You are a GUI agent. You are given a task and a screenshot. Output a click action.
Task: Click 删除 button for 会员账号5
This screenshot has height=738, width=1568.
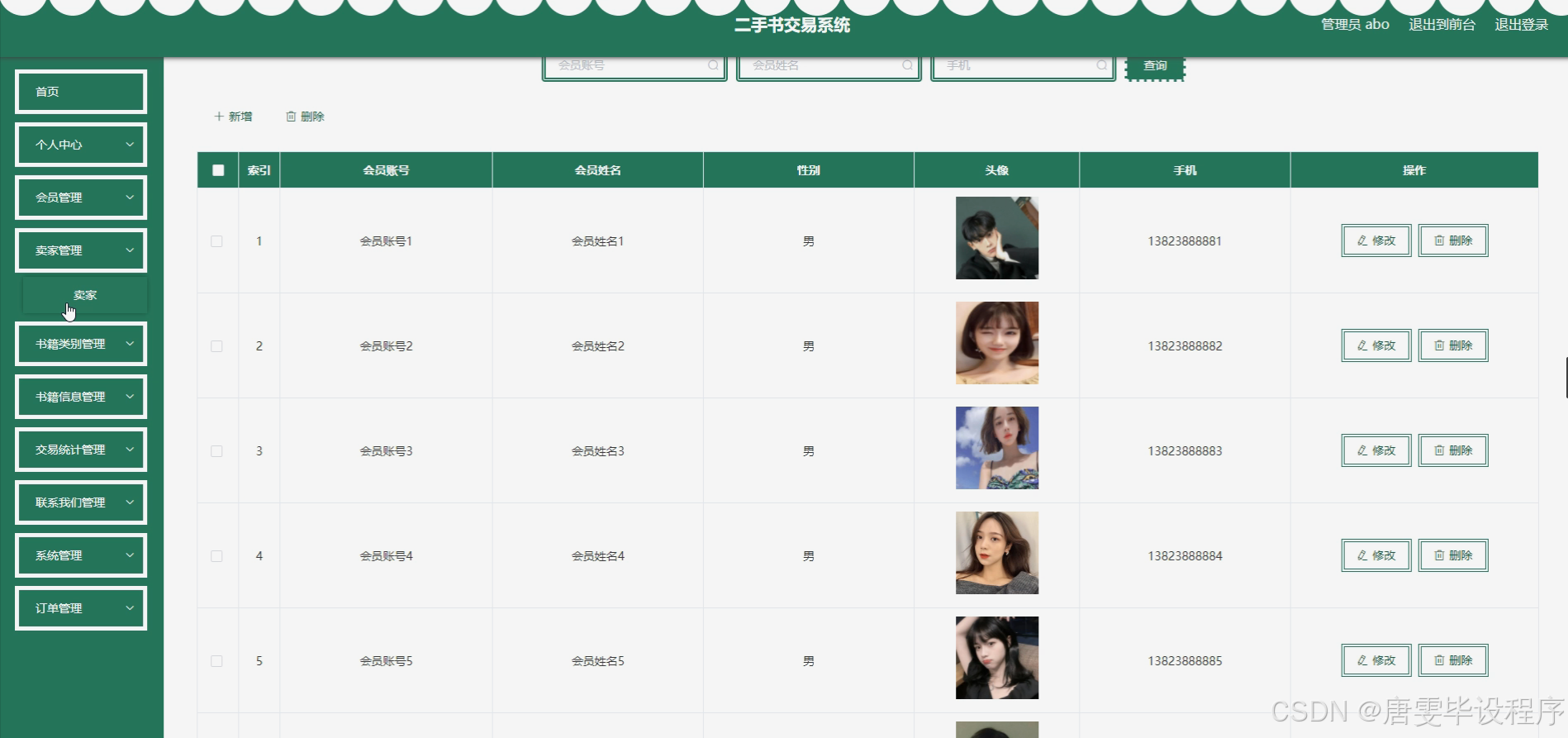pyautogui.click(x=1453, y=660)
